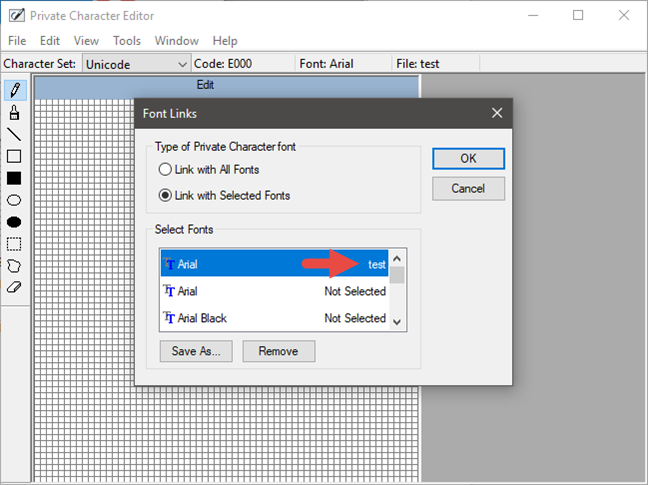The image size is (648, 485).
Task: Click the font icon beside Arial Black
Action: coord(169,317)
